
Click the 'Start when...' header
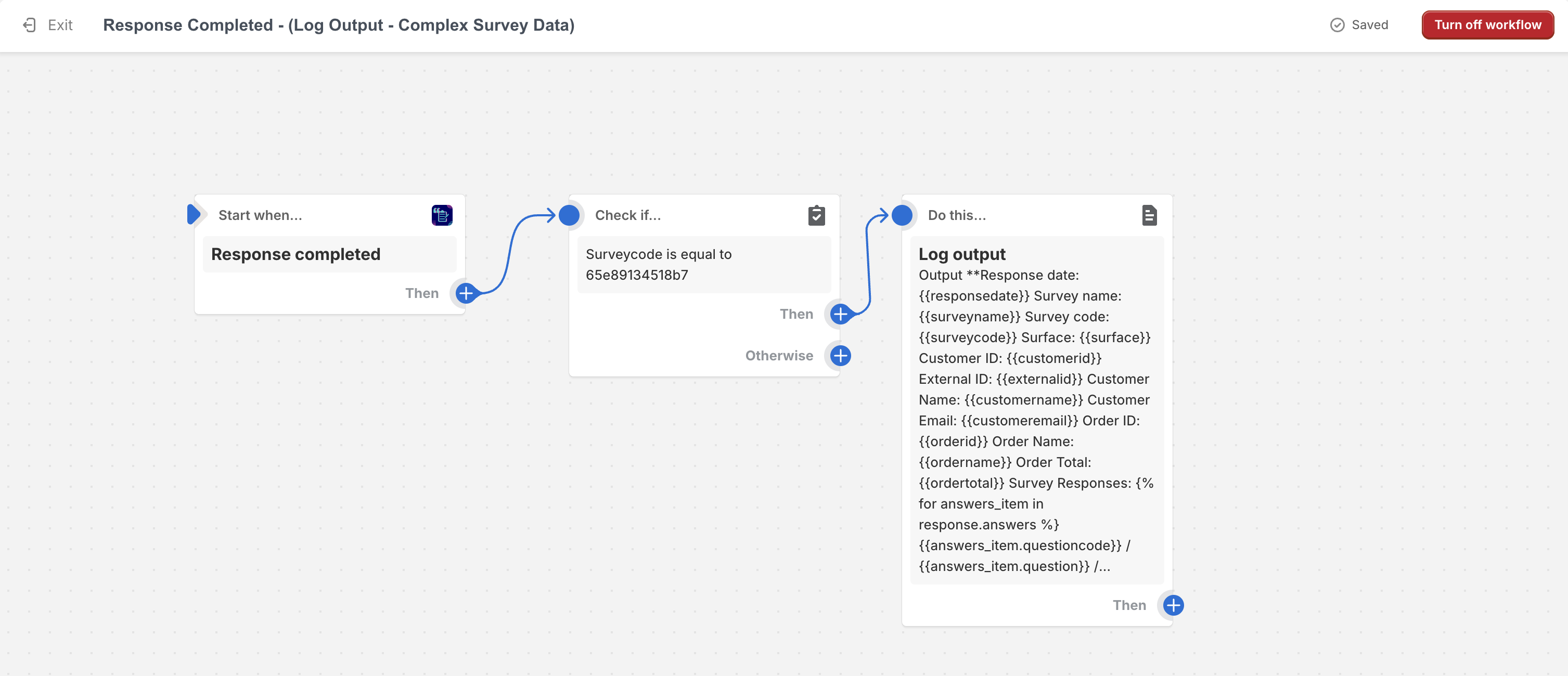coord(260,215)
